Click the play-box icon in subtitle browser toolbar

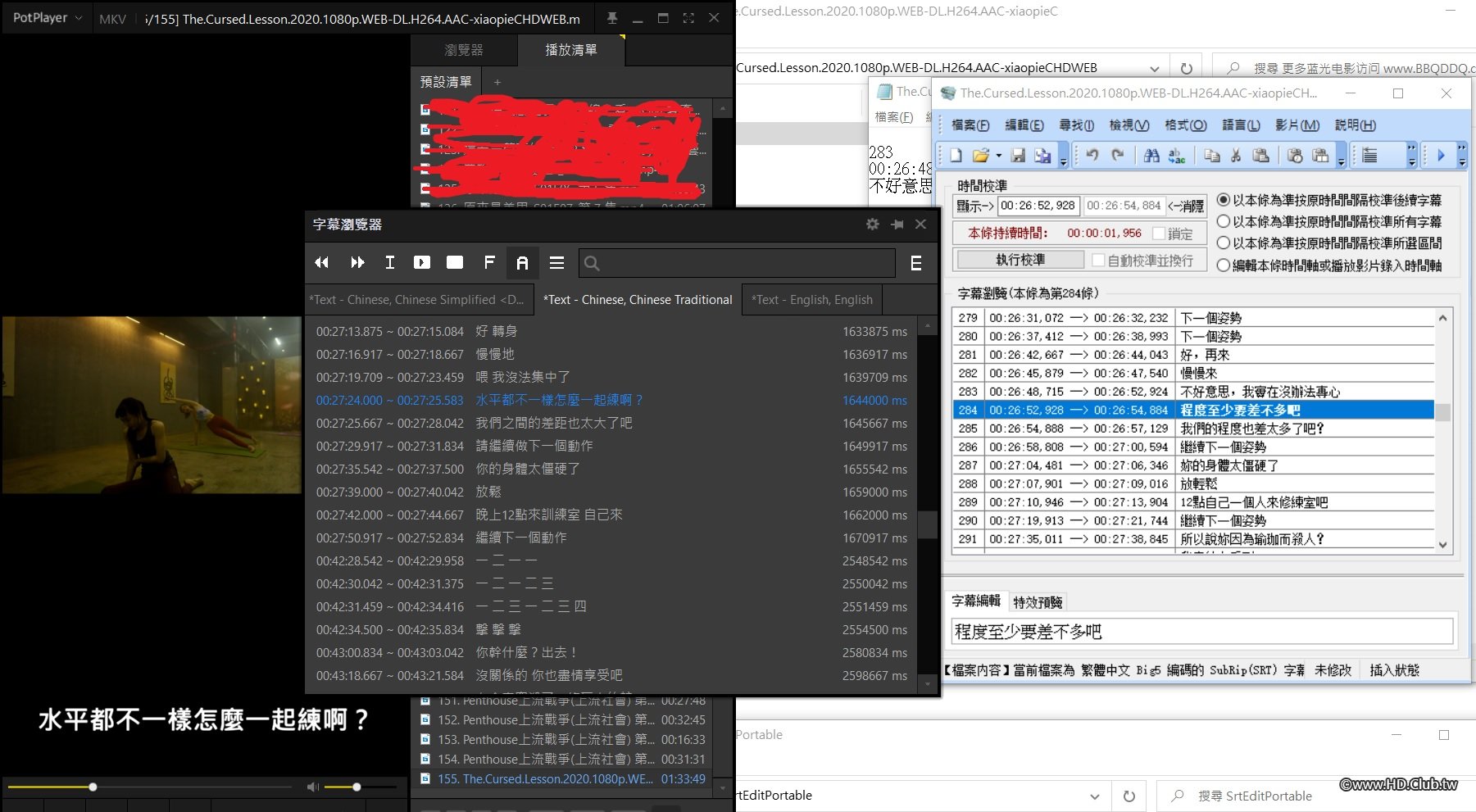(422, 263)
